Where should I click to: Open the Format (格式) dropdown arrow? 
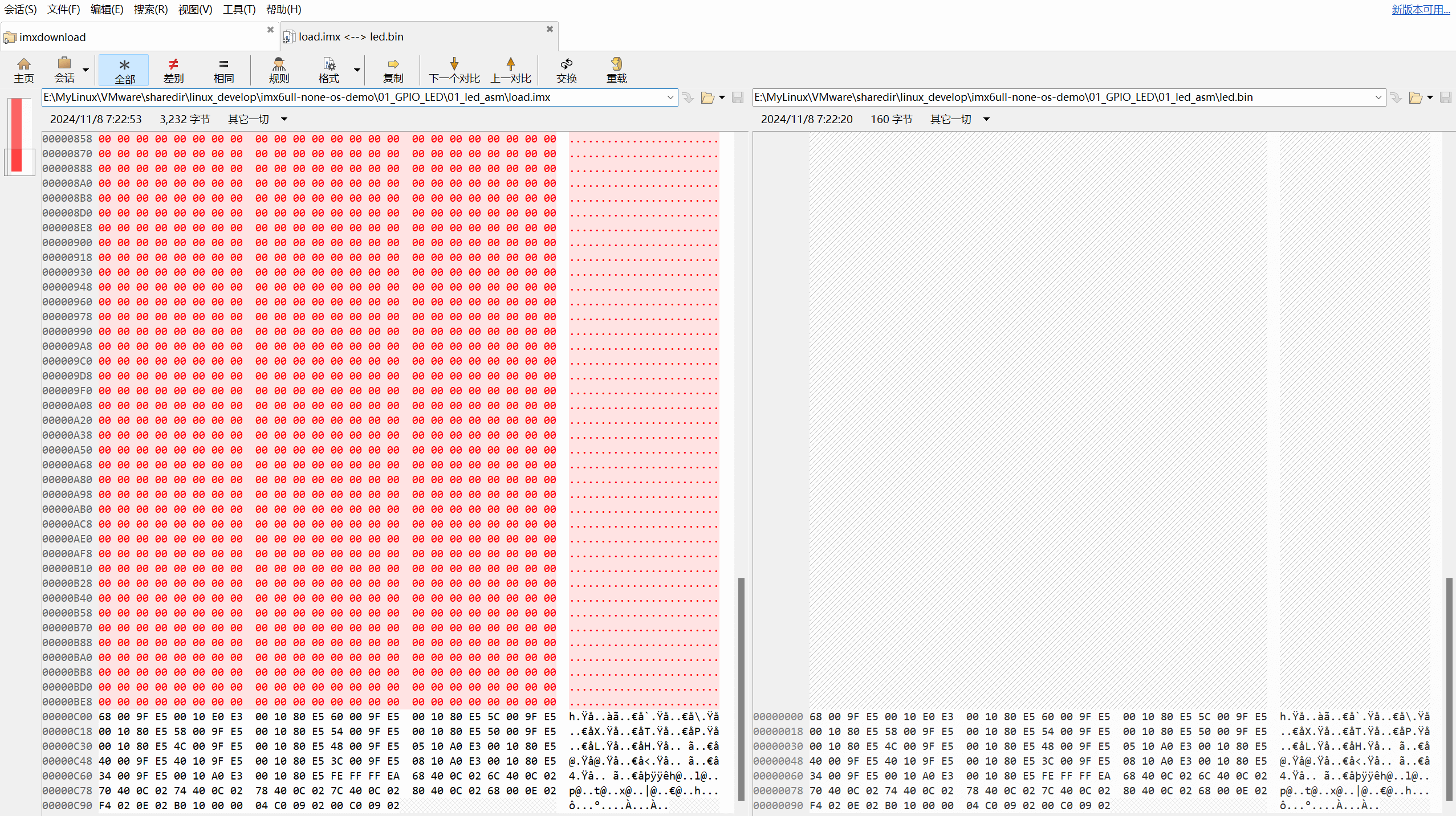click(x=357, y=70)
